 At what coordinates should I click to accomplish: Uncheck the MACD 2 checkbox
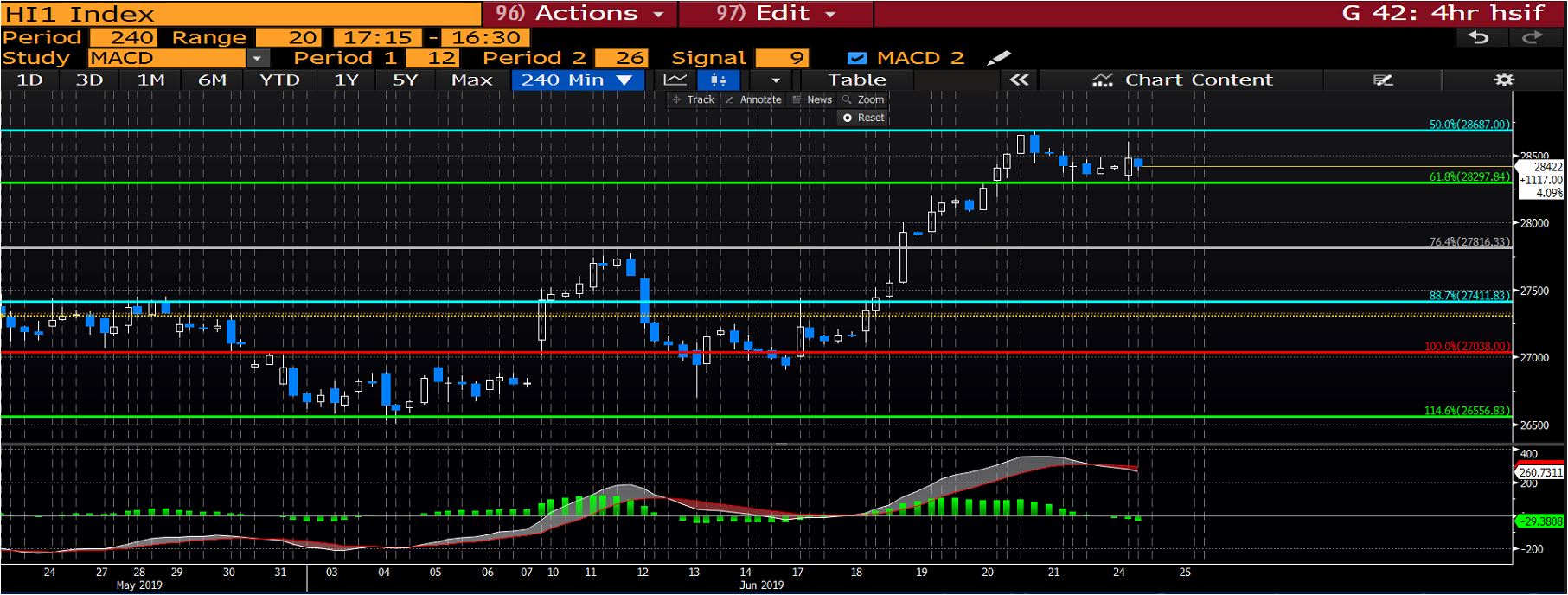click(x=856, y=58)
